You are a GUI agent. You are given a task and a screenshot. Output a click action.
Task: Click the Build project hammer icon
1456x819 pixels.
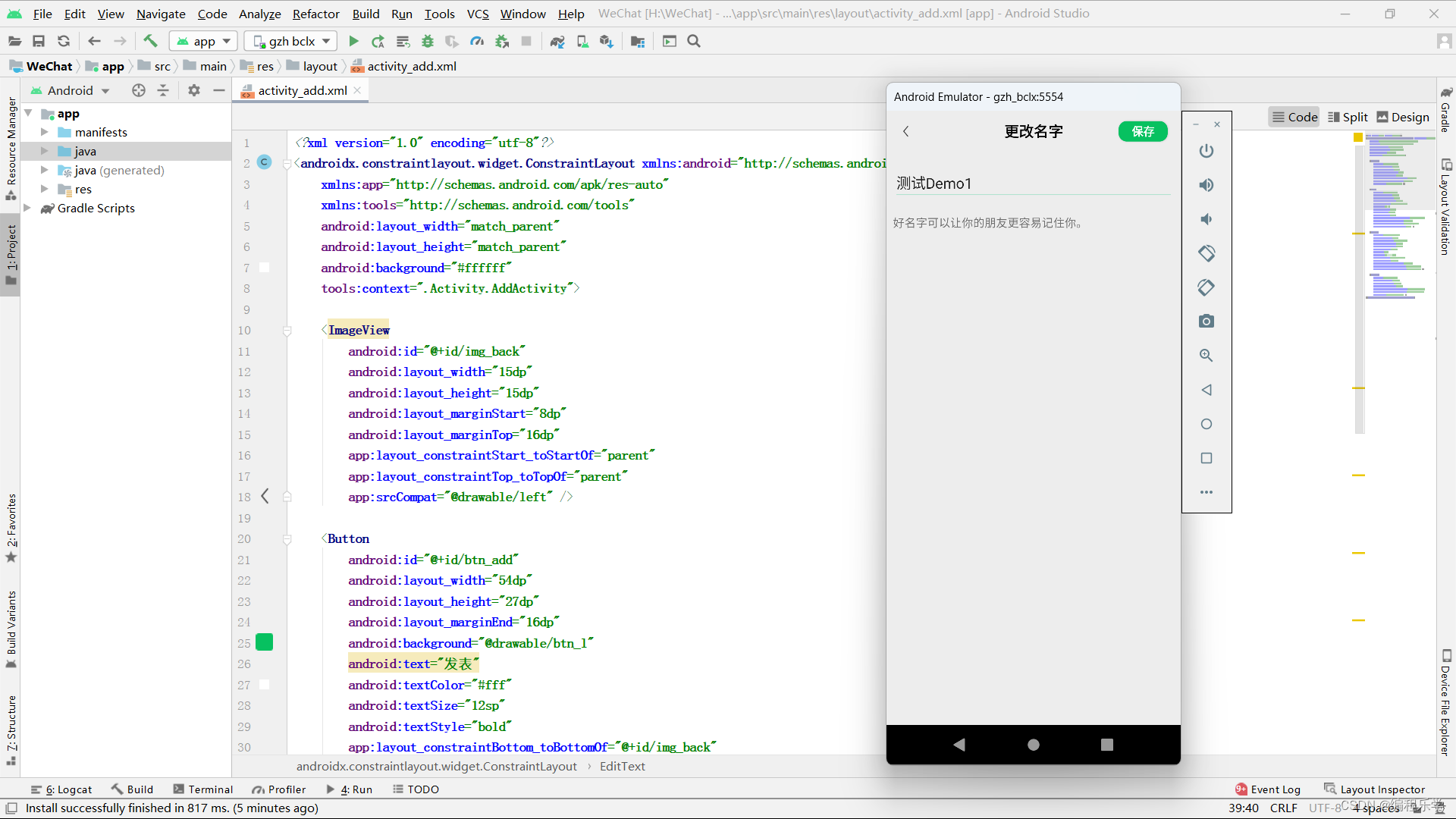[x=150, y=41]
